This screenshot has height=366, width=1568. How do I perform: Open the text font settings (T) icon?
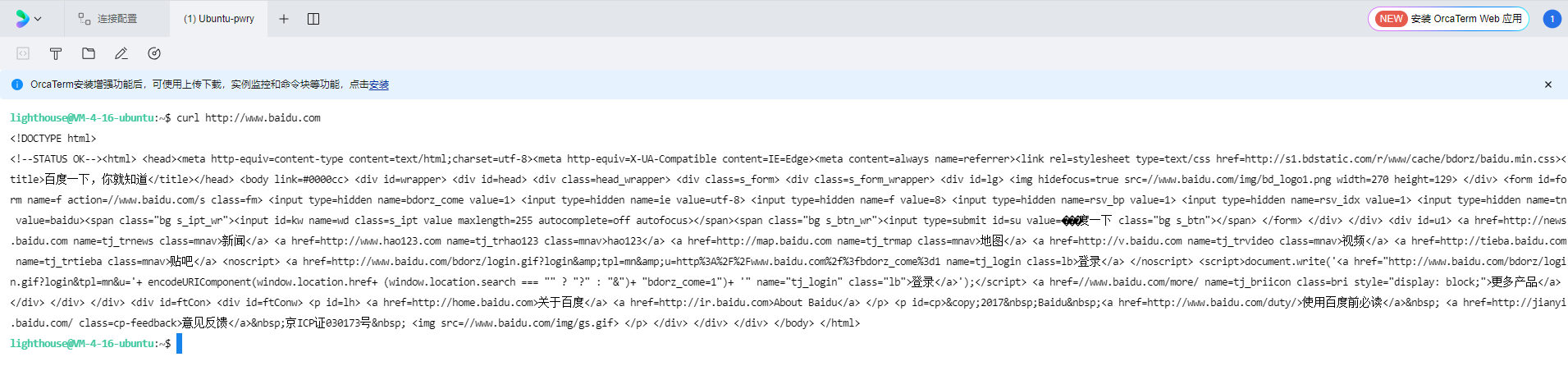[56, 53]
